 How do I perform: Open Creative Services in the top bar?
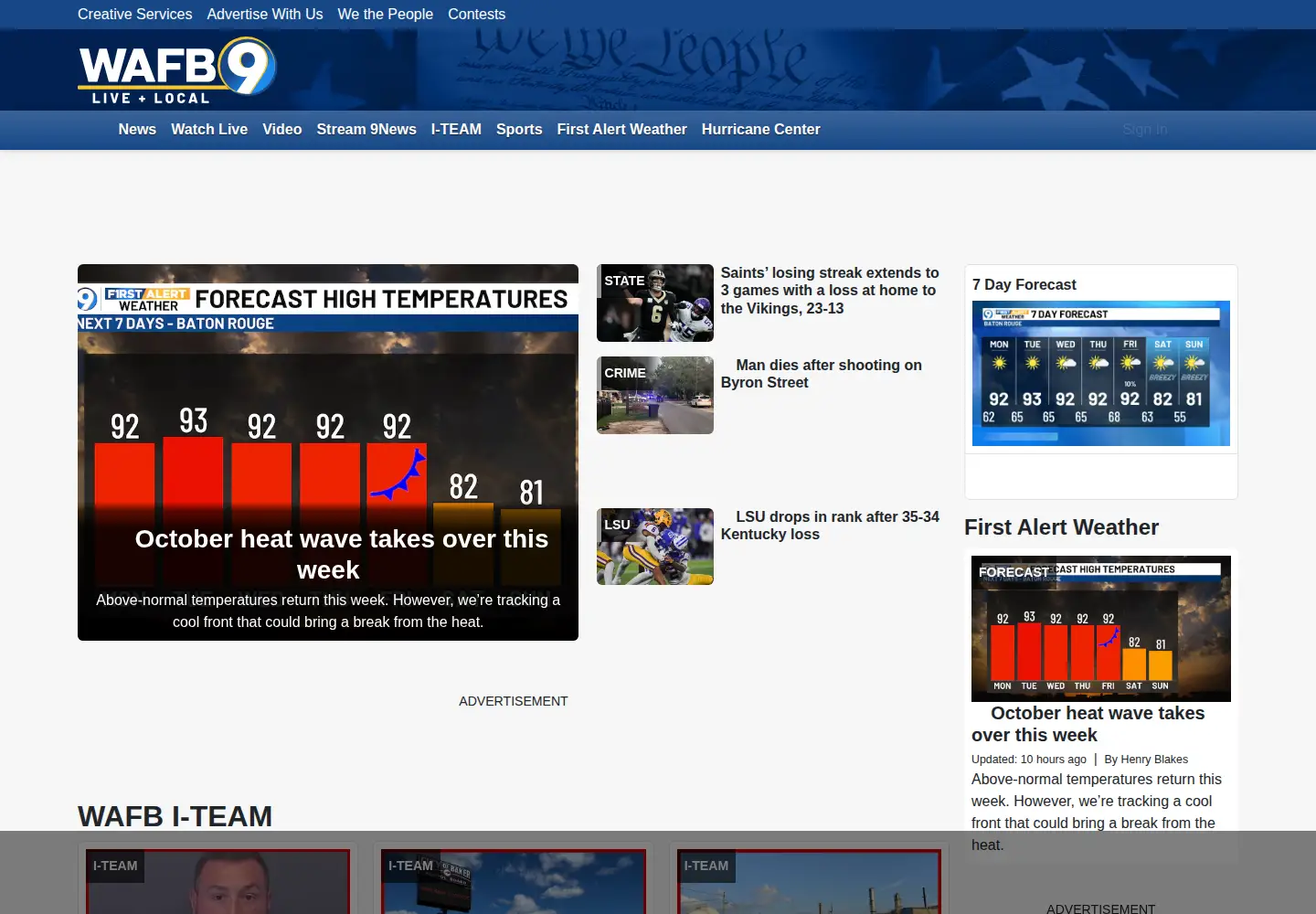tap(135, 14)
